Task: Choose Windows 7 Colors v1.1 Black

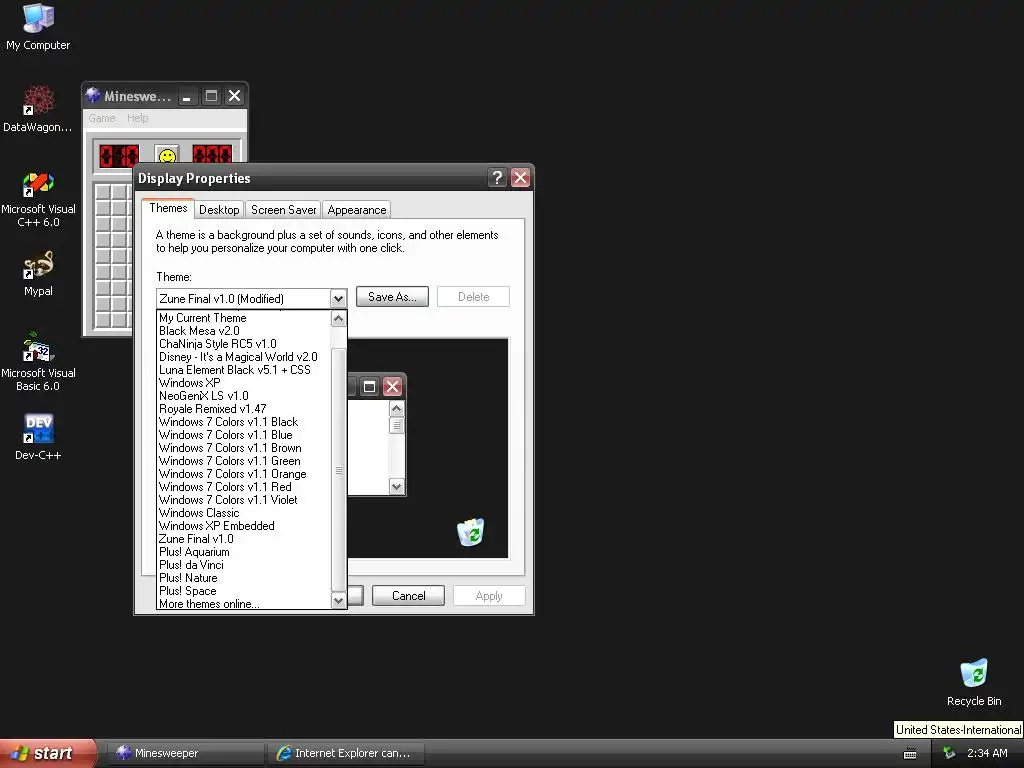Action: point(244,423)
